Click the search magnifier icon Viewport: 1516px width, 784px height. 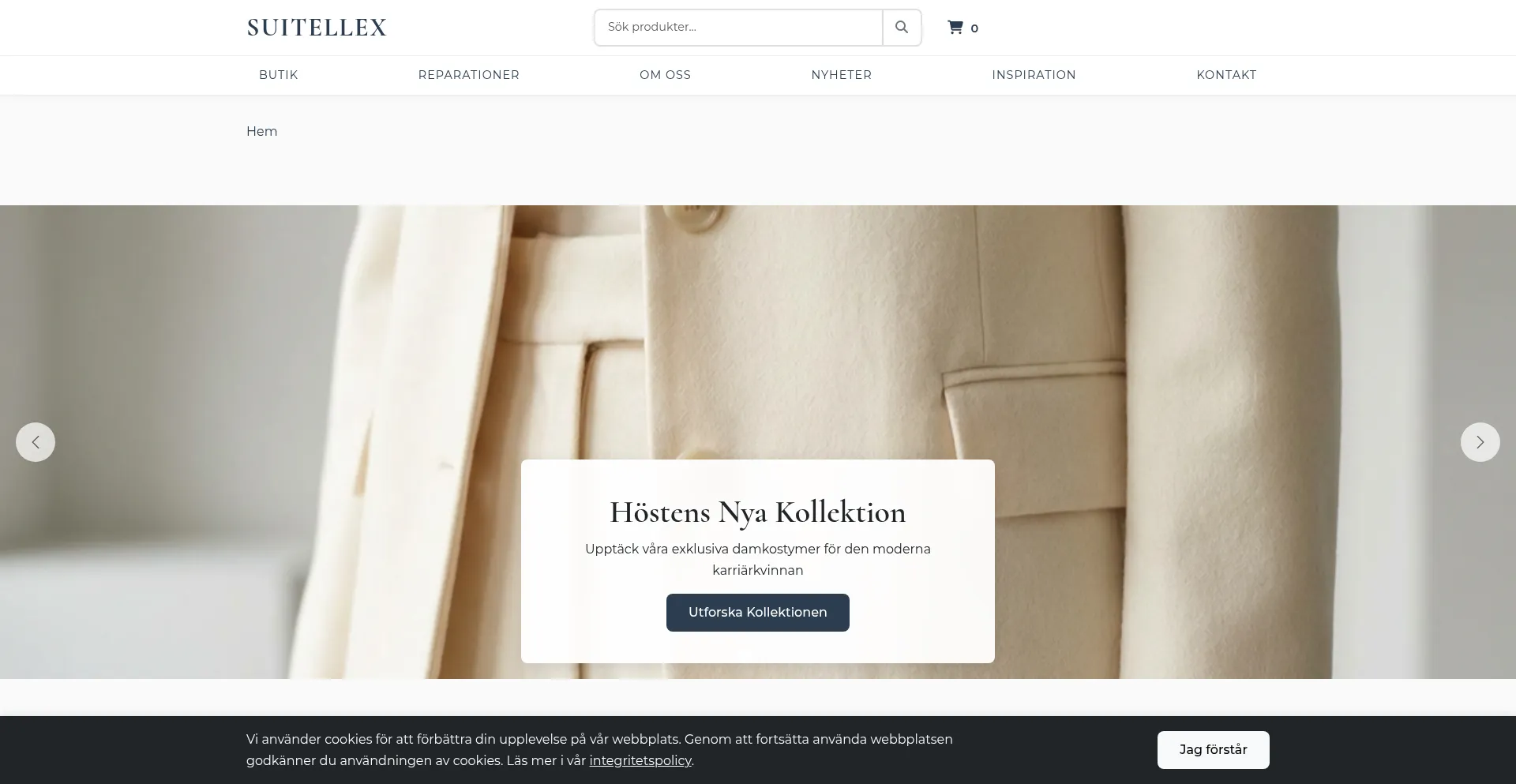click(901, 27)
